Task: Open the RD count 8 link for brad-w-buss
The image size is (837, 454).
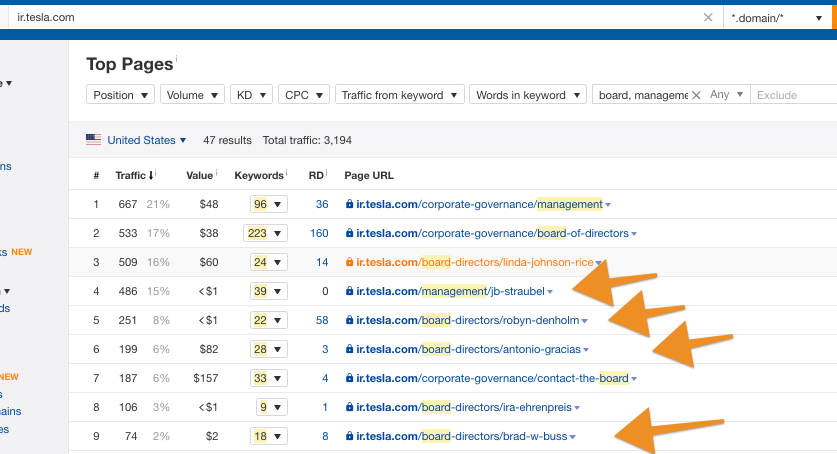Action: coord(325,436)
